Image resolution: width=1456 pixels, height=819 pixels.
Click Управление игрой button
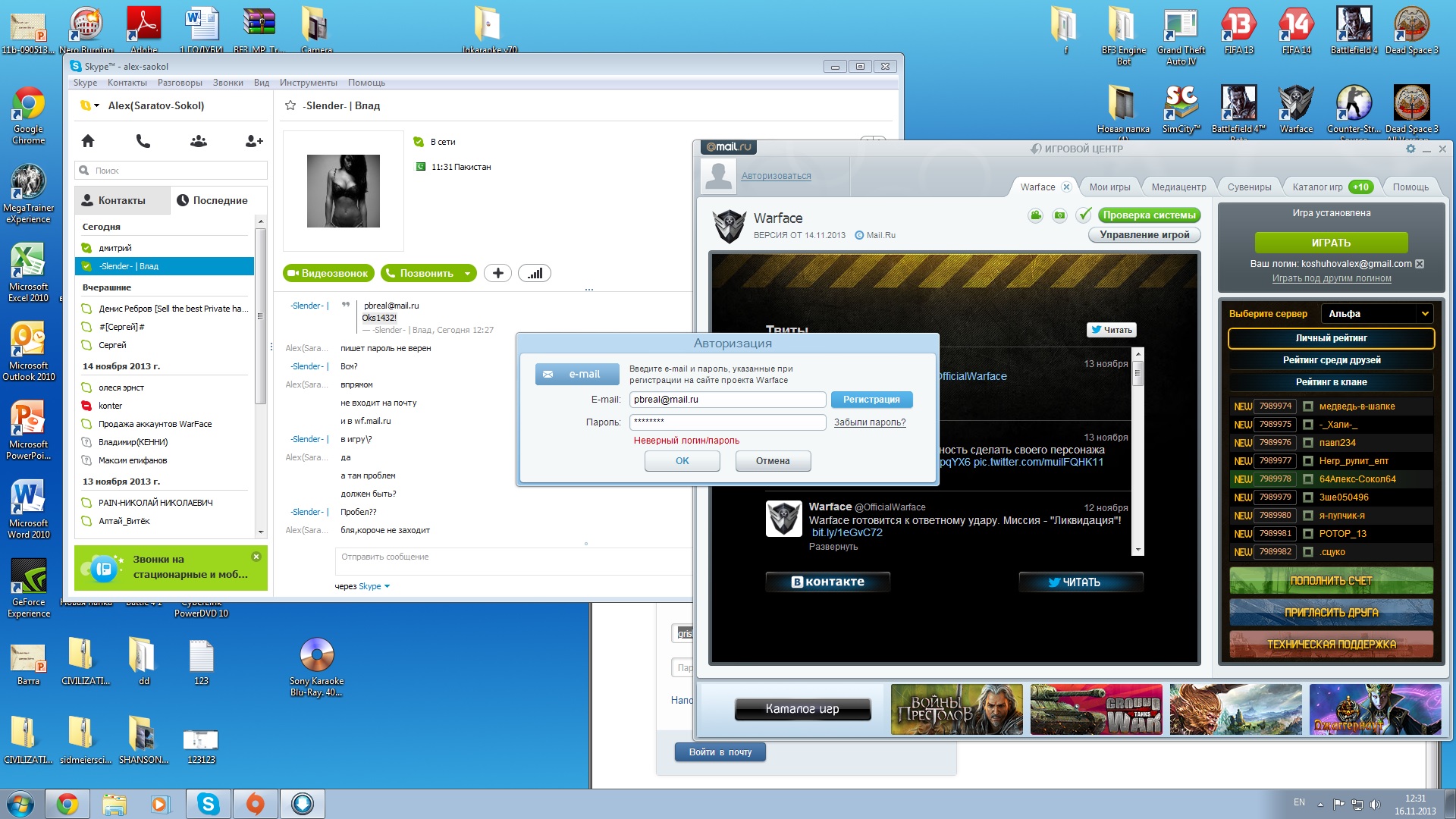tap(1144, 235)
